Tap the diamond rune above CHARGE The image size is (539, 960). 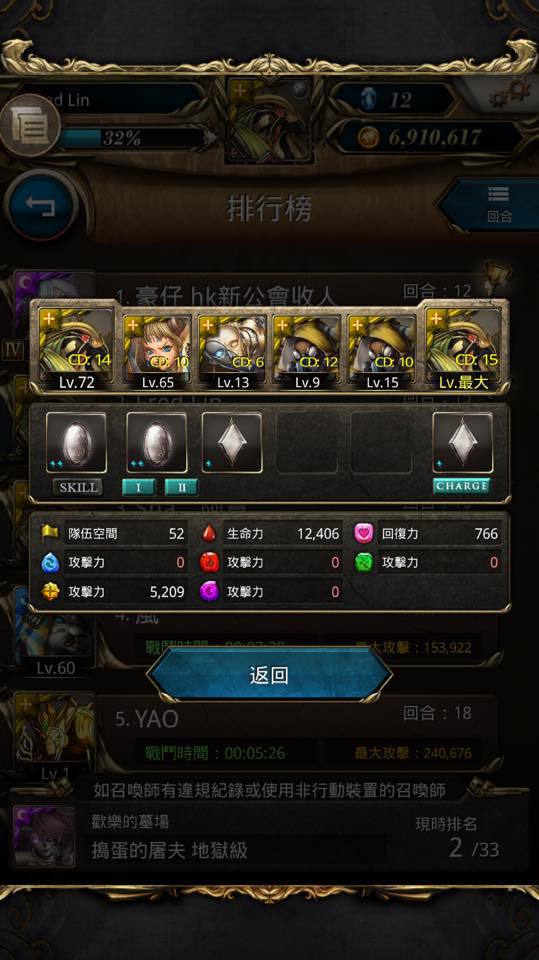(462, 443)
